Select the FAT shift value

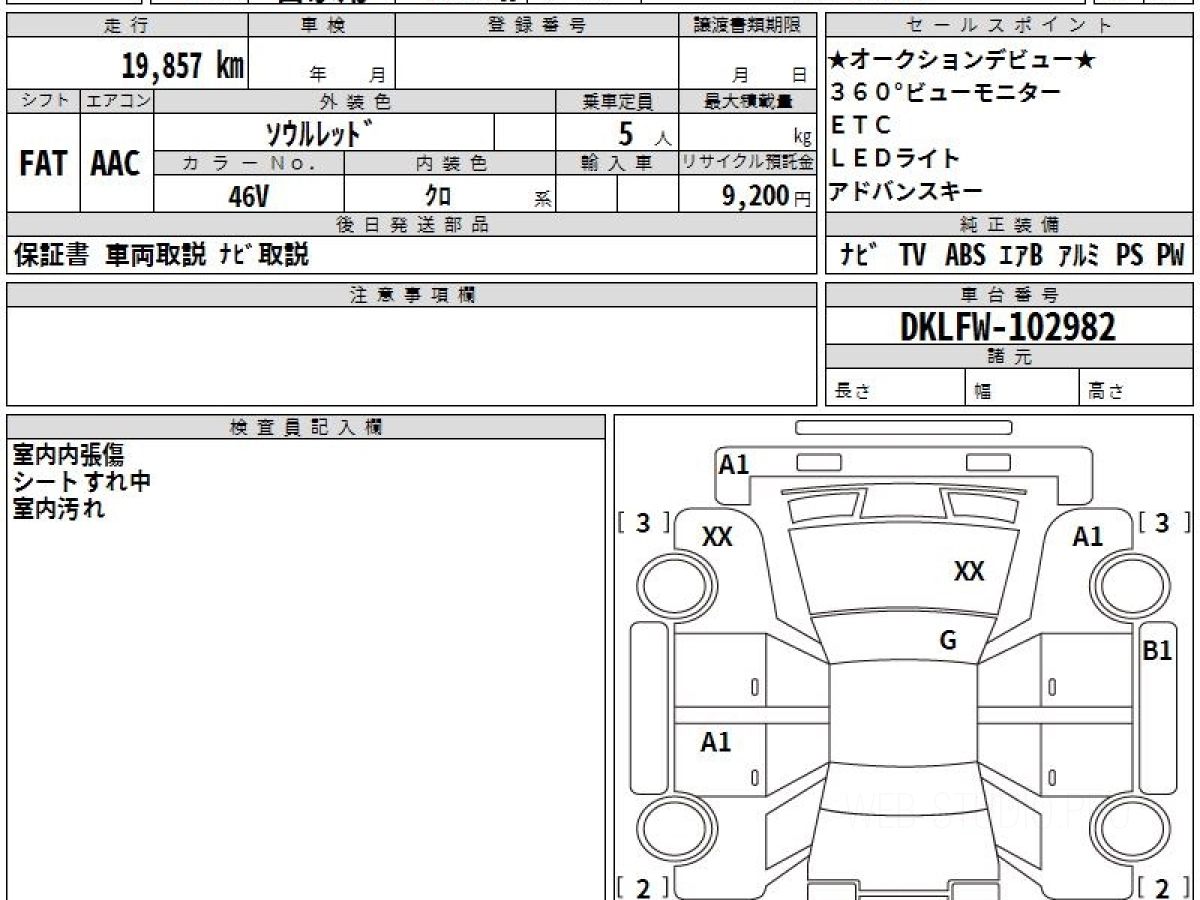(43, 164)
